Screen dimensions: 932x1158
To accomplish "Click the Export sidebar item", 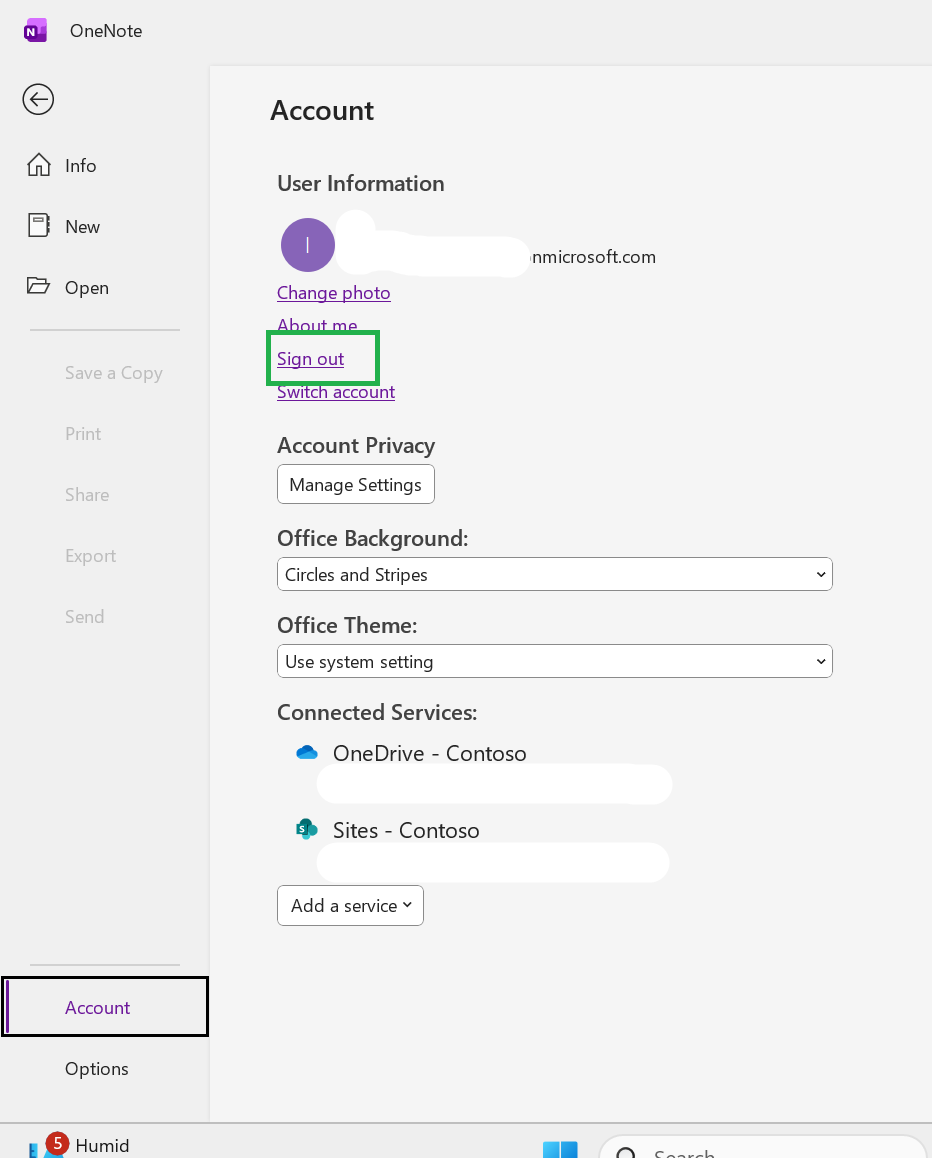I will coord(90,555).
